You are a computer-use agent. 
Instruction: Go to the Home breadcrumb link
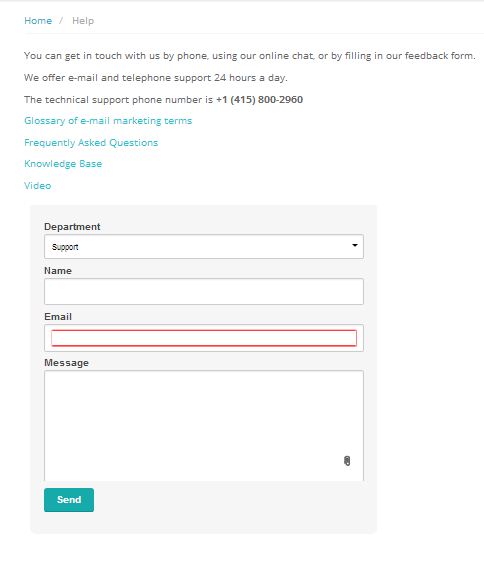click(x=38, y=21)
